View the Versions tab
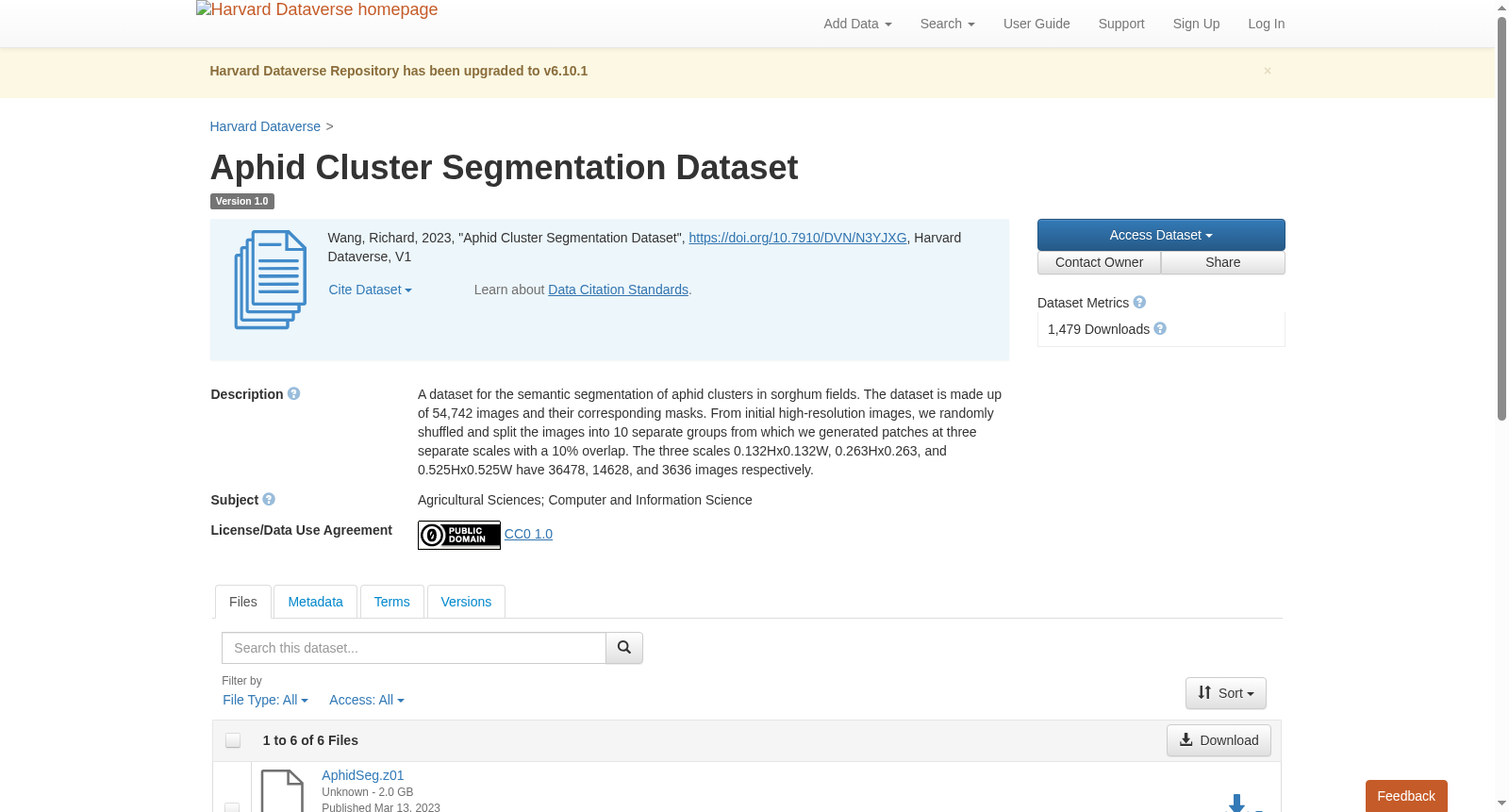 (x=466, y=602)
